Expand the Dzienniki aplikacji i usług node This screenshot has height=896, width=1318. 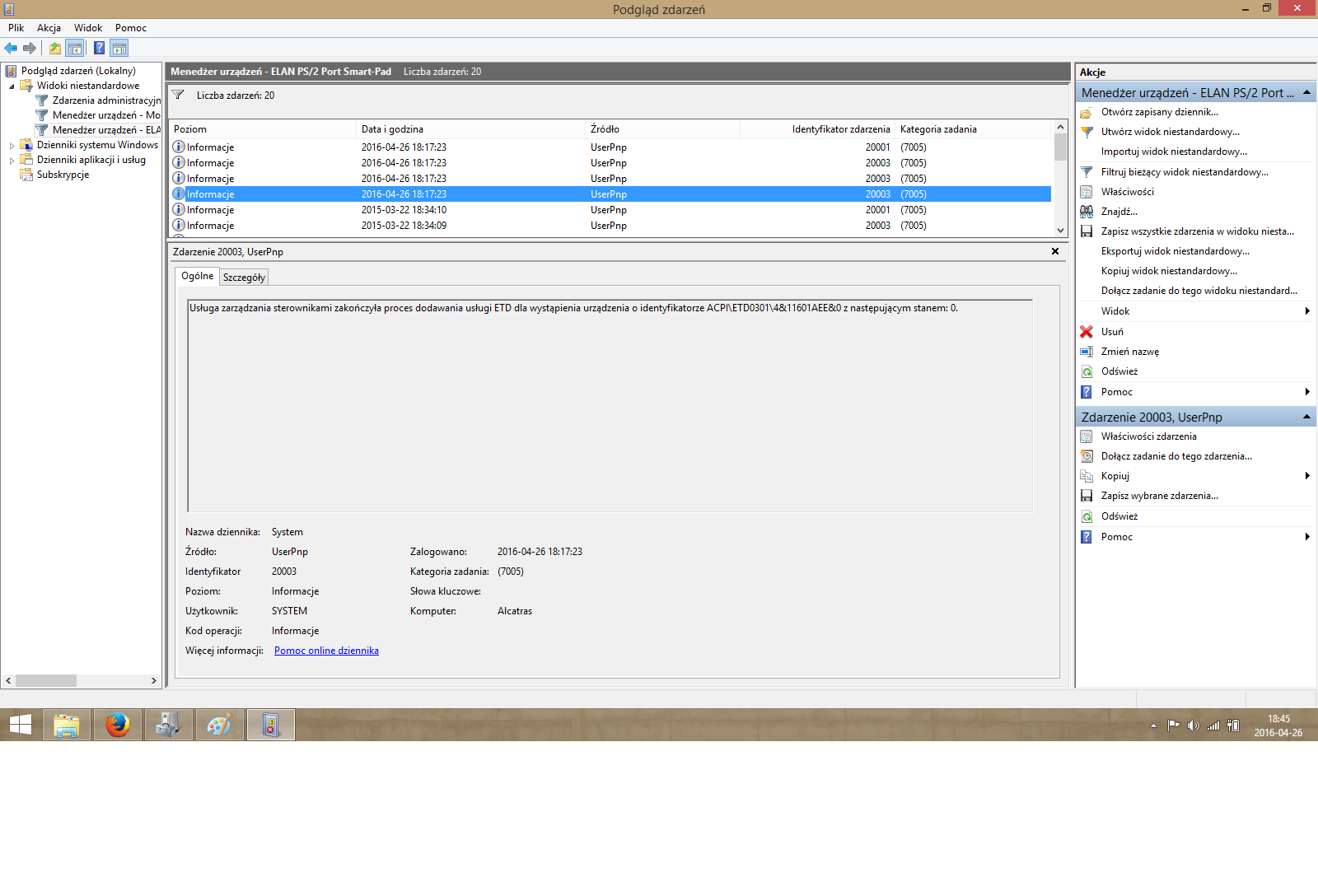click(12, 161)
